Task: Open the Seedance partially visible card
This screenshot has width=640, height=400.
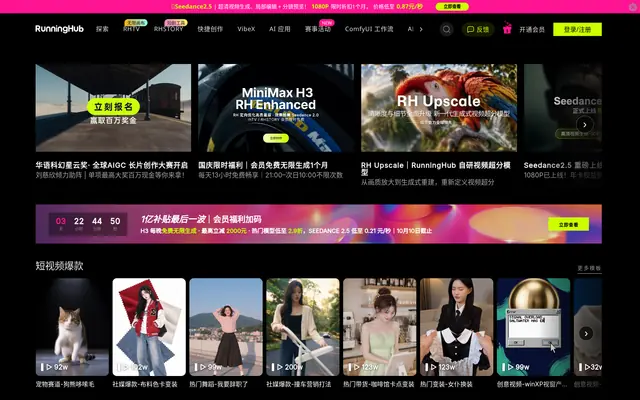Action: pyautogui.click(x=562, y=108)
